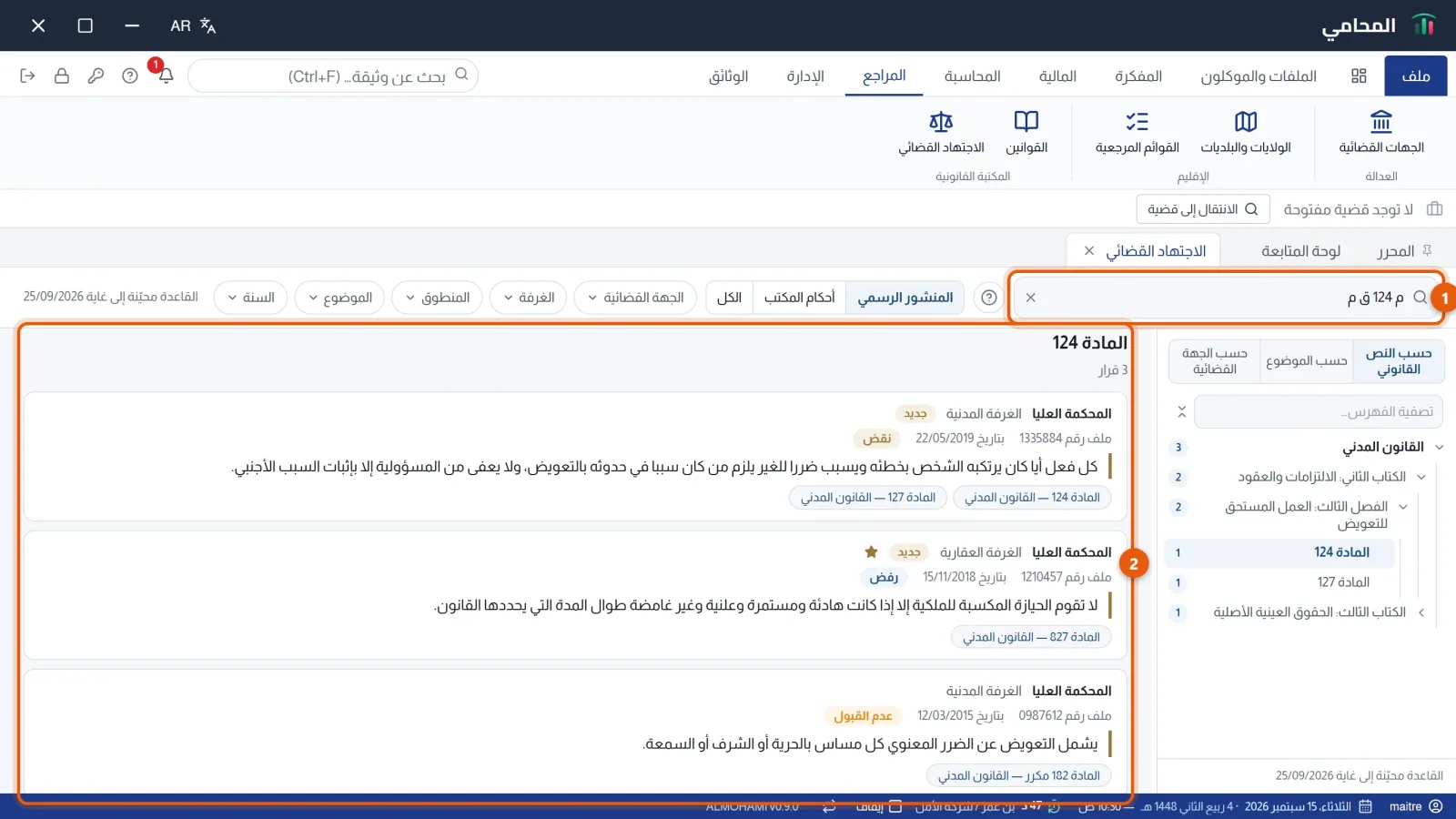Click the key icon in top bar
Image resolution: width=1456 pixels, height=819 pixels.
pyautogui.click(x=96, y=76)
